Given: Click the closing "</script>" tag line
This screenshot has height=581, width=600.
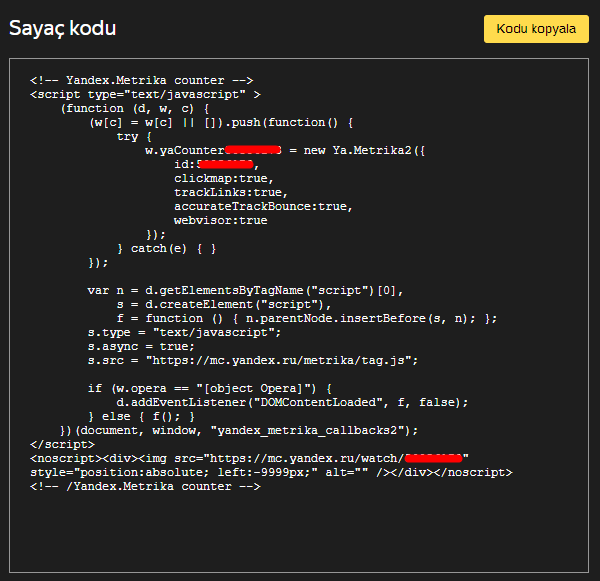Looking at the screenshot, I should point(62,444).
